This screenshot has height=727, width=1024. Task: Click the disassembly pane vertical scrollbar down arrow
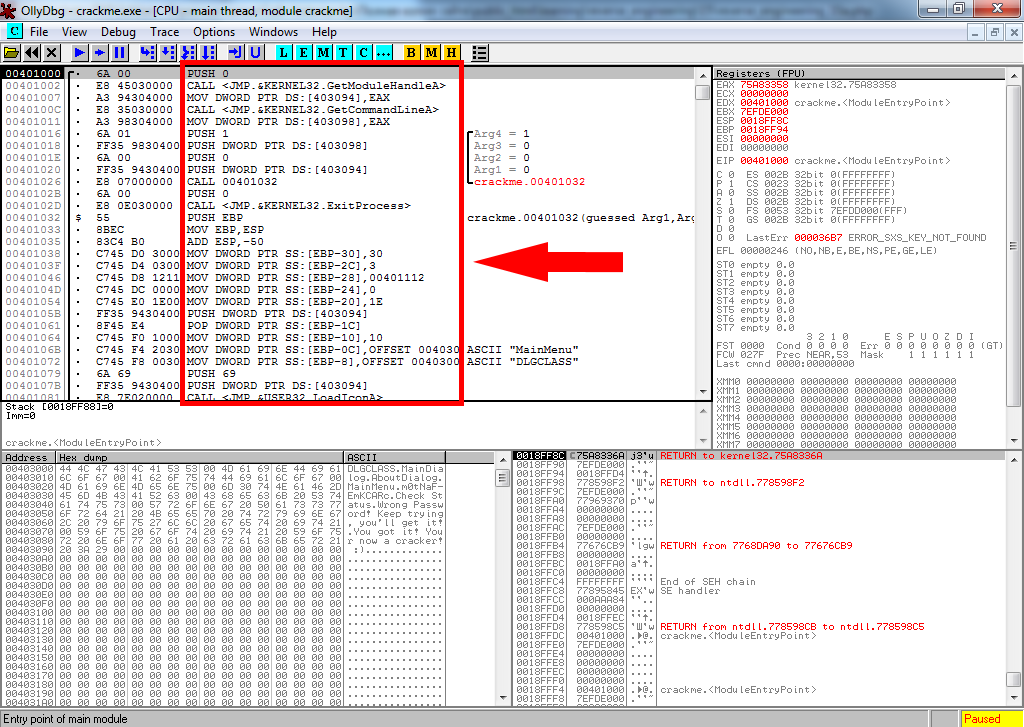coord(703,394)
